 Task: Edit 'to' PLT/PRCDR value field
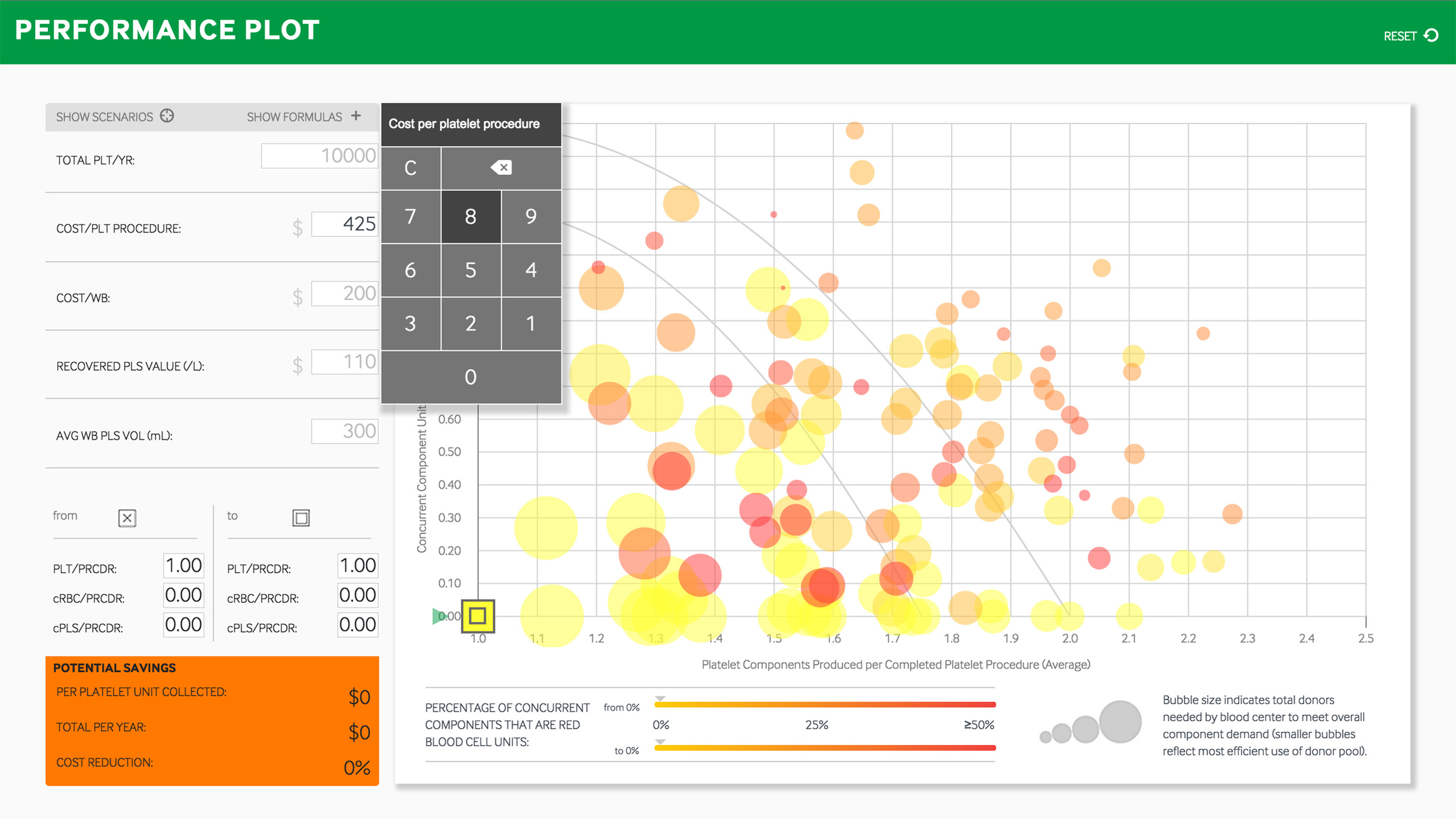[x=358, y=566]
